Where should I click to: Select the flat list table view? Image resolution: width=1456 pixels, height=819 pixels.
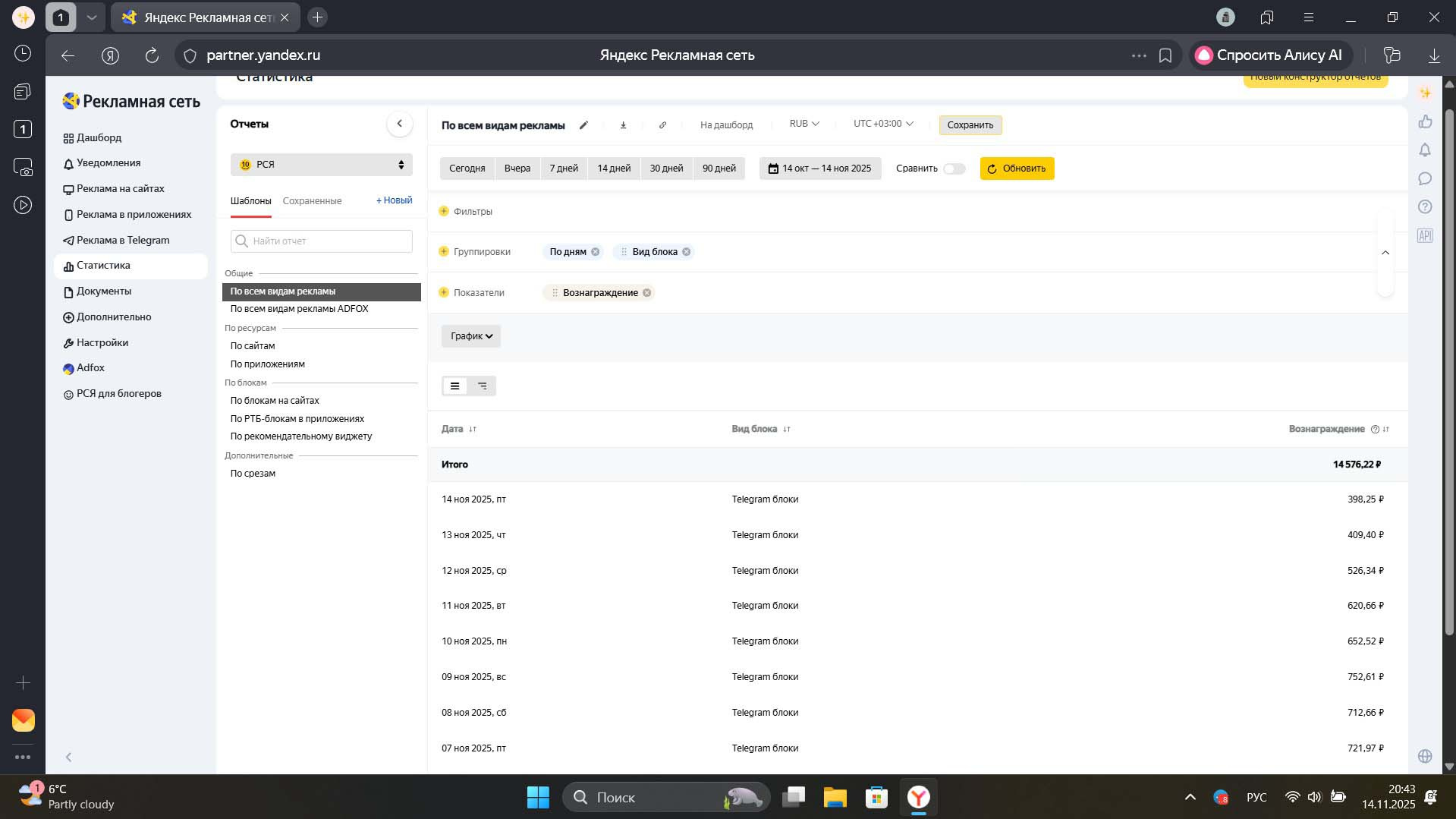(x=455, y=386)
